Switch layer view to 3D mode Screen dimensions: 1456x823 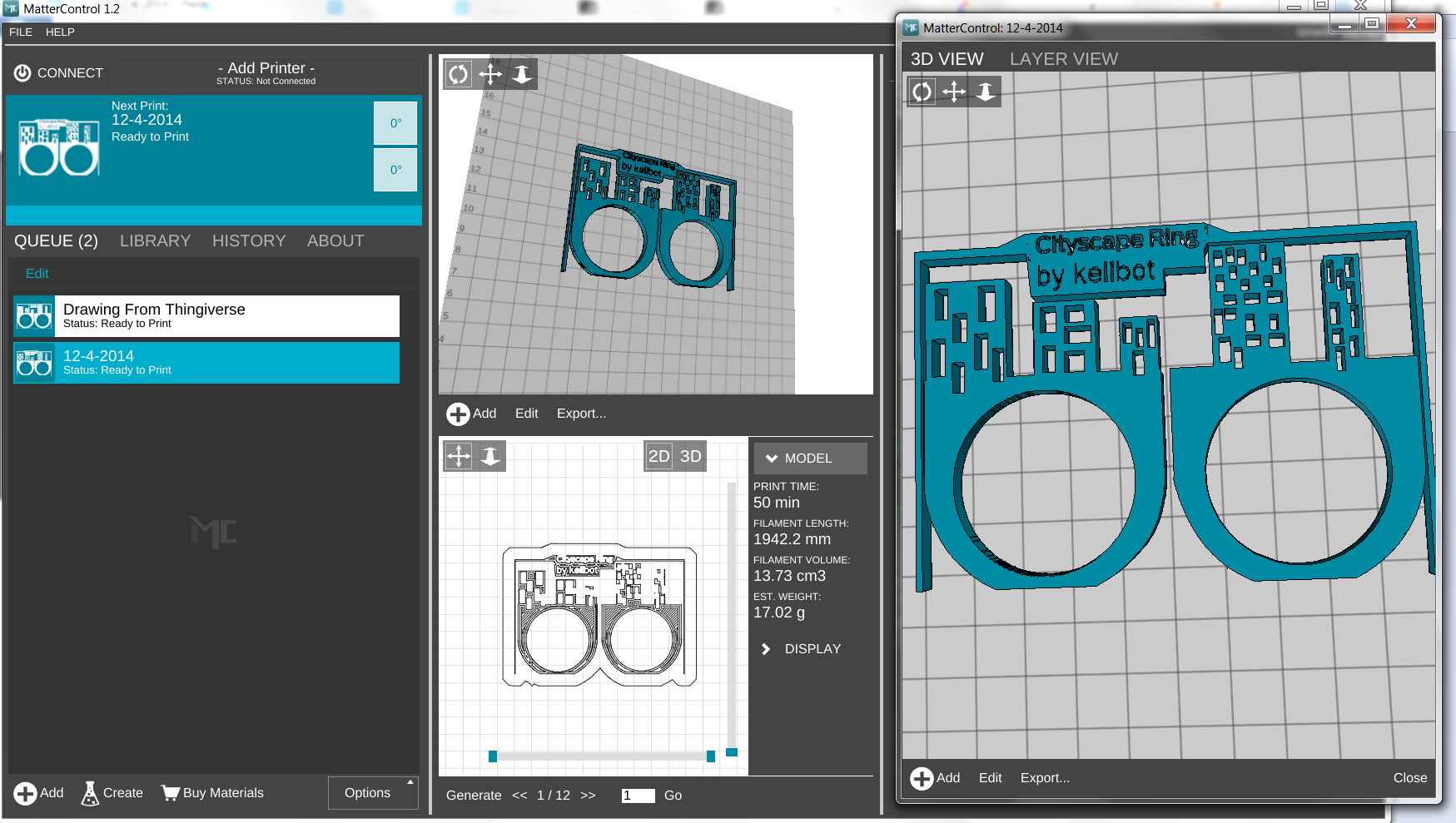tap(691, 456)
